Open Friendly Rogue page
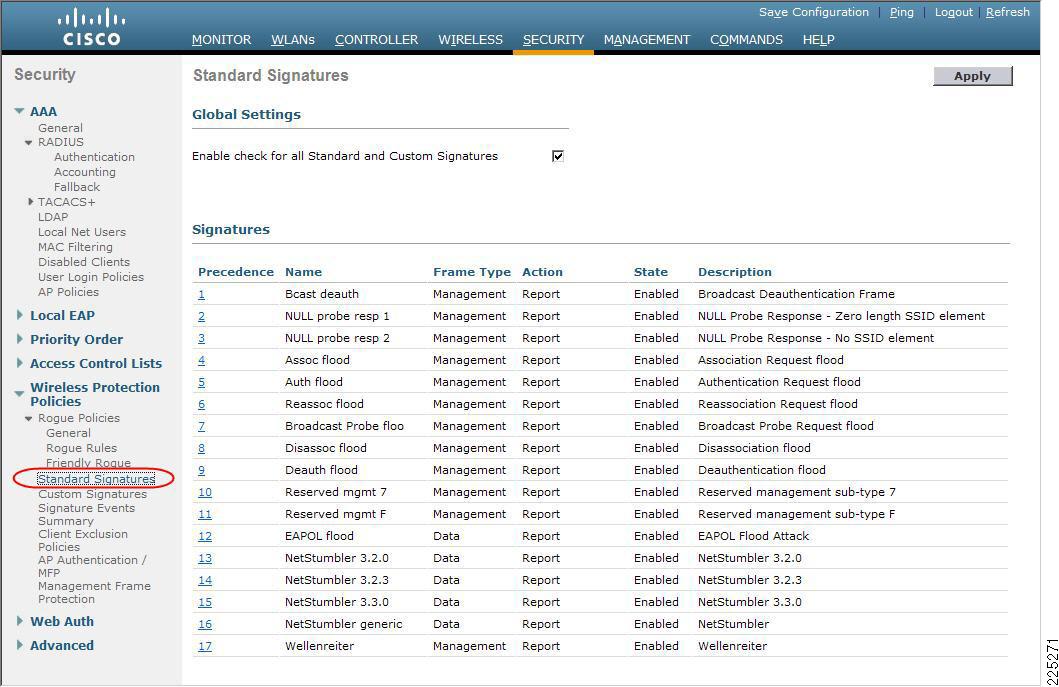This screenshot has height=687, width=1059. click(88, 463)
